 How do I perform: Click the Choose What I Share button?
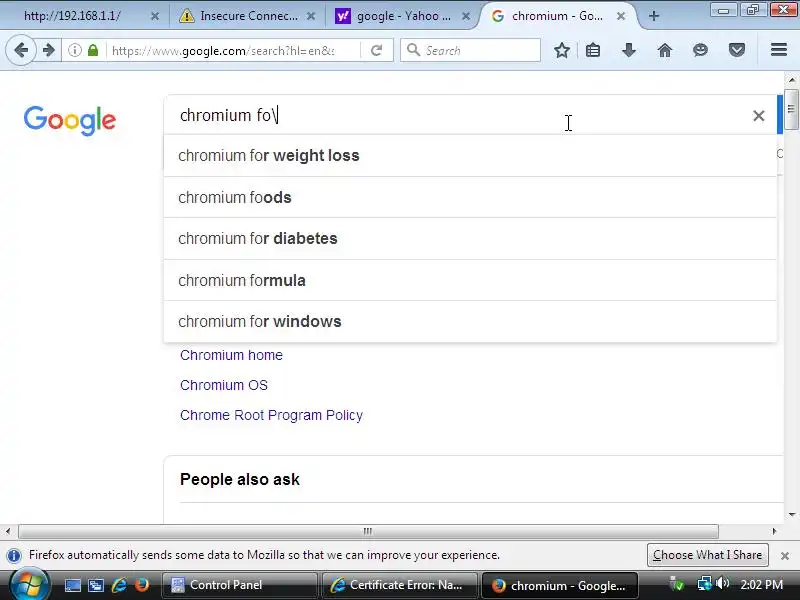point(707,555)
